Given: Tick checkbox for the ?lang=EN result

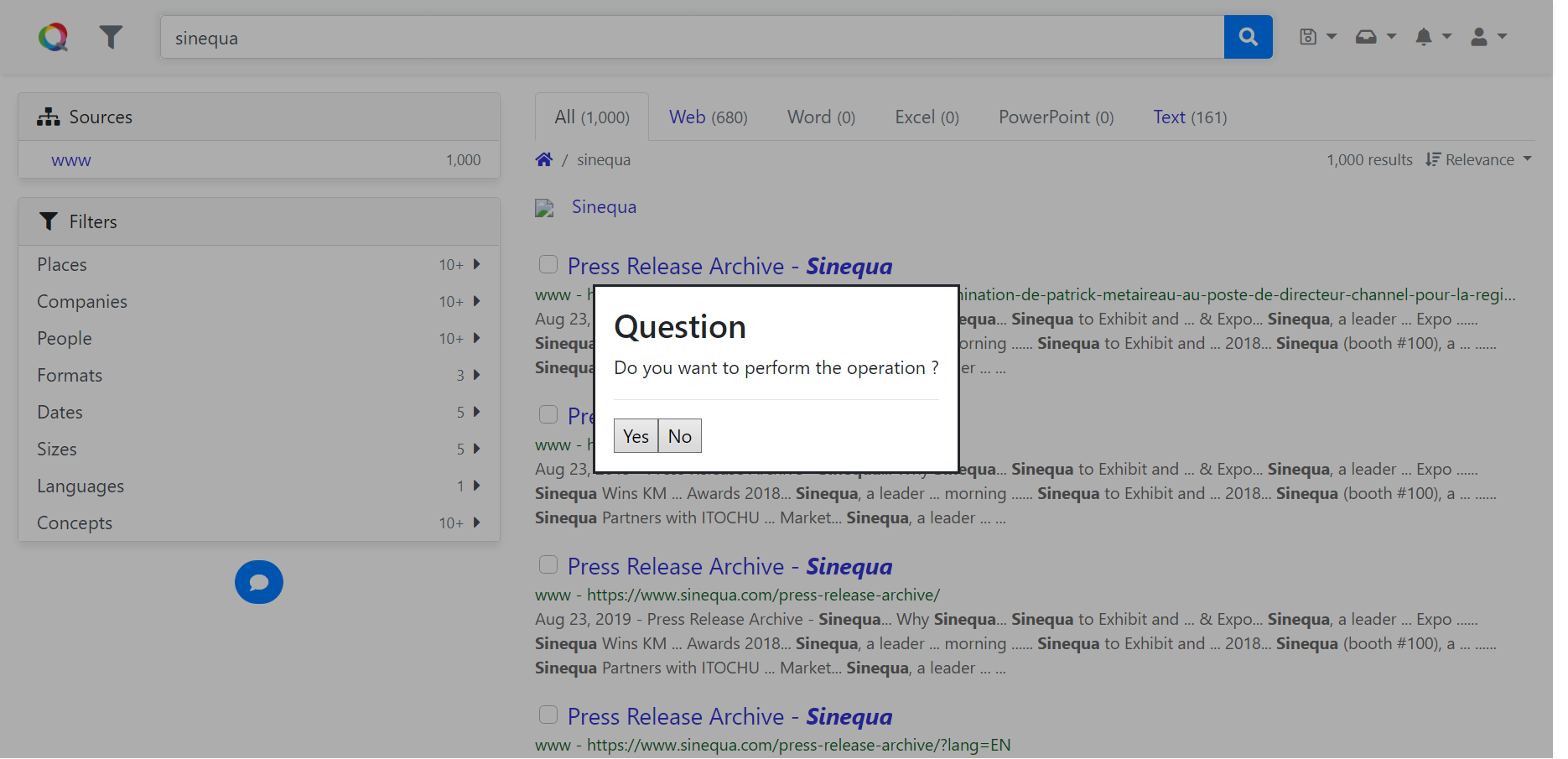Looking at the screenshot, I should tap(548, 715).
